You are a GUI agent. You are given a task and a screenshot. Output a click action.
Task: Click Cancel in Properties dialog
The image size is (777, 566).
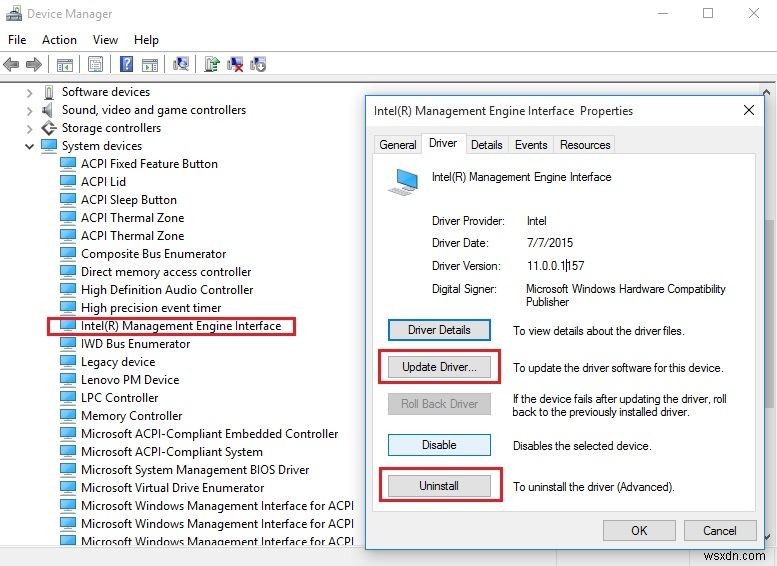[720, 531]
